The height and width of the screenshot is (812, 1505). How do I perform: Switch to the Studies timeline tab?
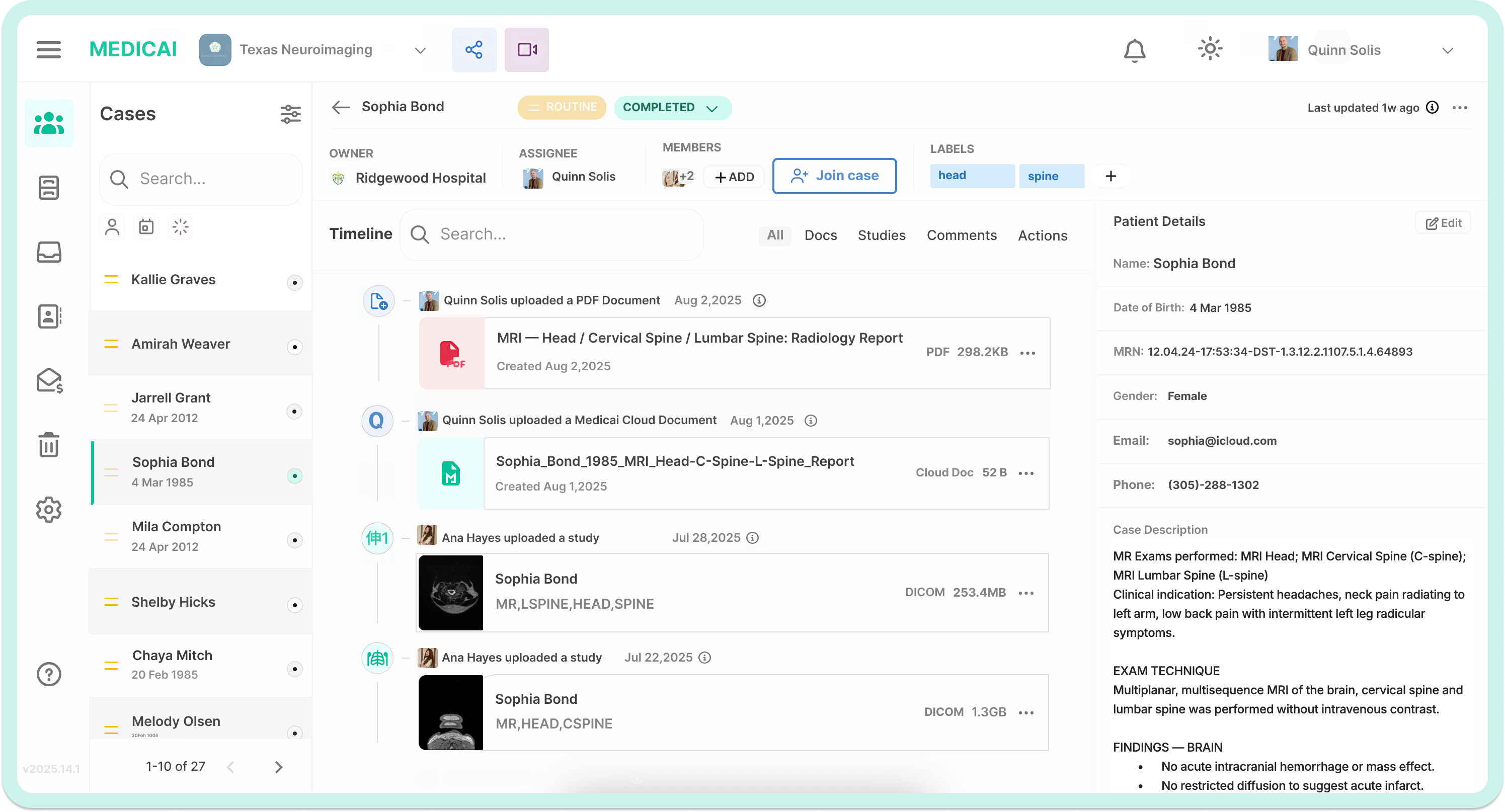coord(881,235)
